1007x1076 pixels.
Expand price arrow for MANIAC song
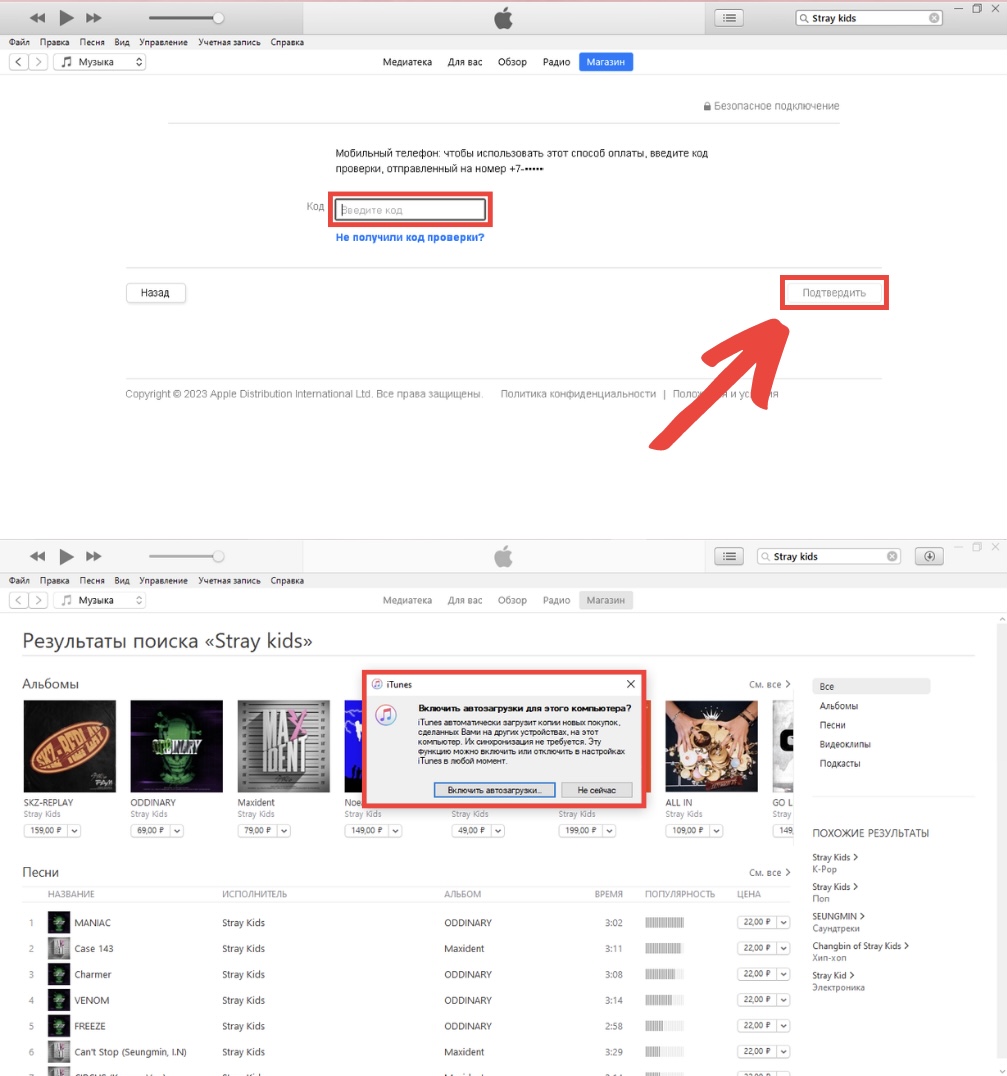783,922
